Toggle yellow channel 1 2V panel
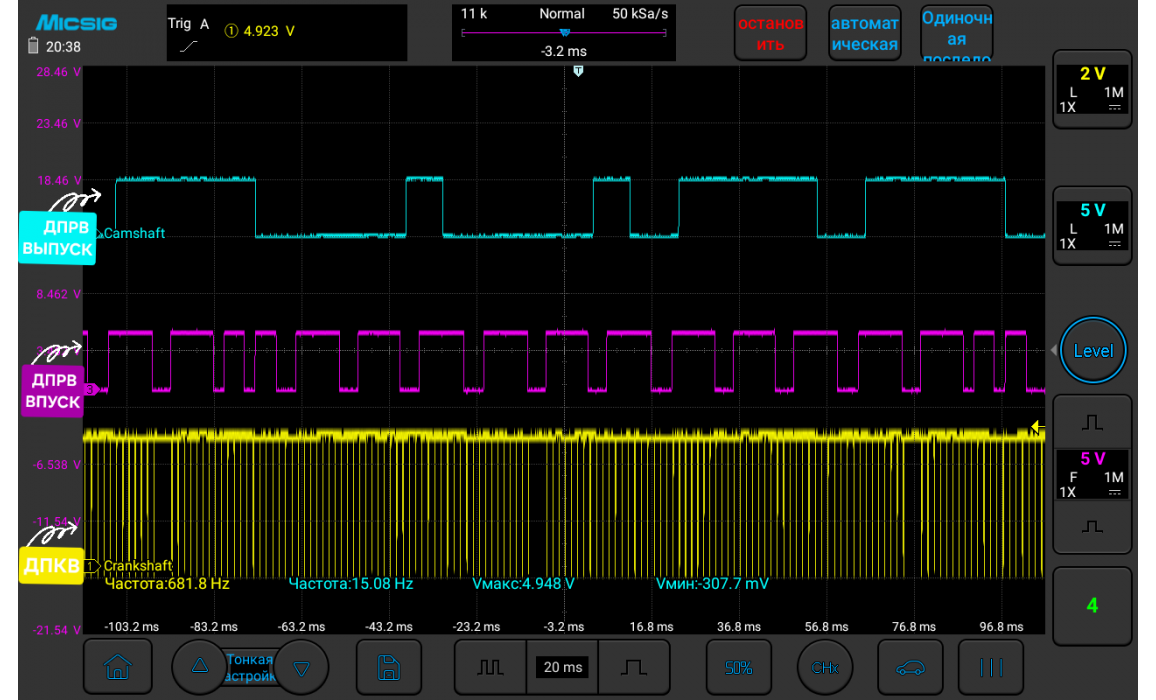 click(x=1091, y=90)
